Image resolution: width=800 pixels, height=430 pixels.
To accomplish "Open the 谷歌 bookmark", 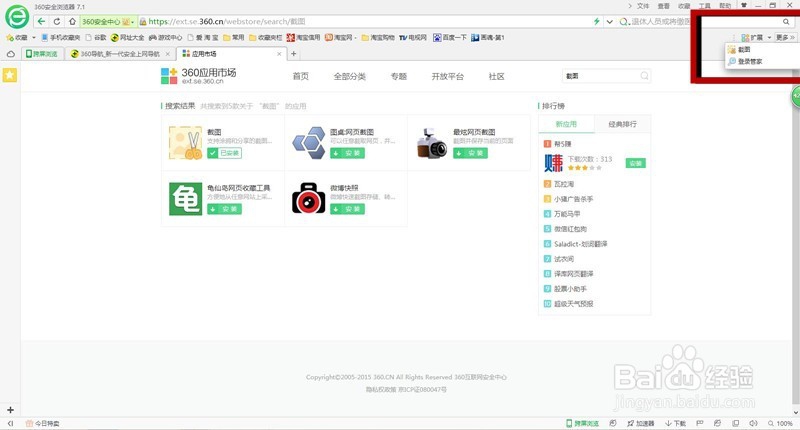I will [96, 37].
